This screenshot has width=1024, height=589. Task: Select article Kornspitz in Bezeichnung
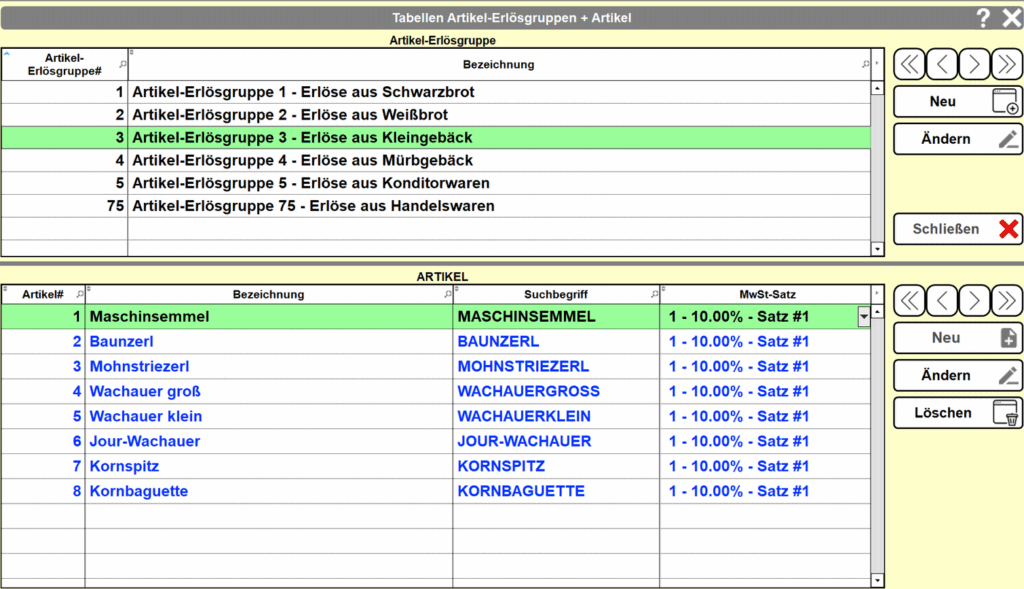click(x=268, y=466)
